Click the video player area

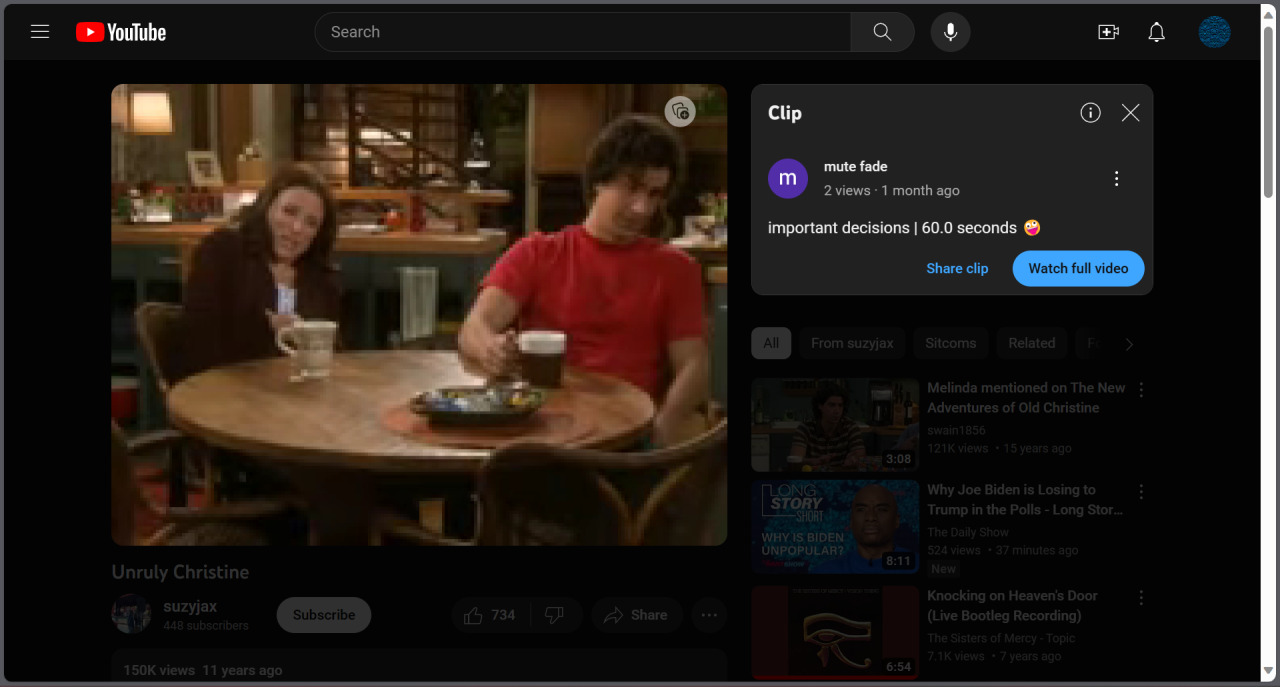pyautogui.click(x=419, y=315)
